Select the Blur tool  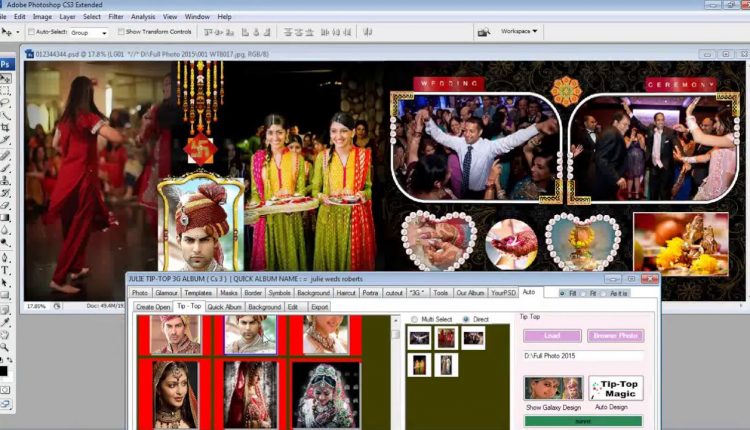[5, 230]
